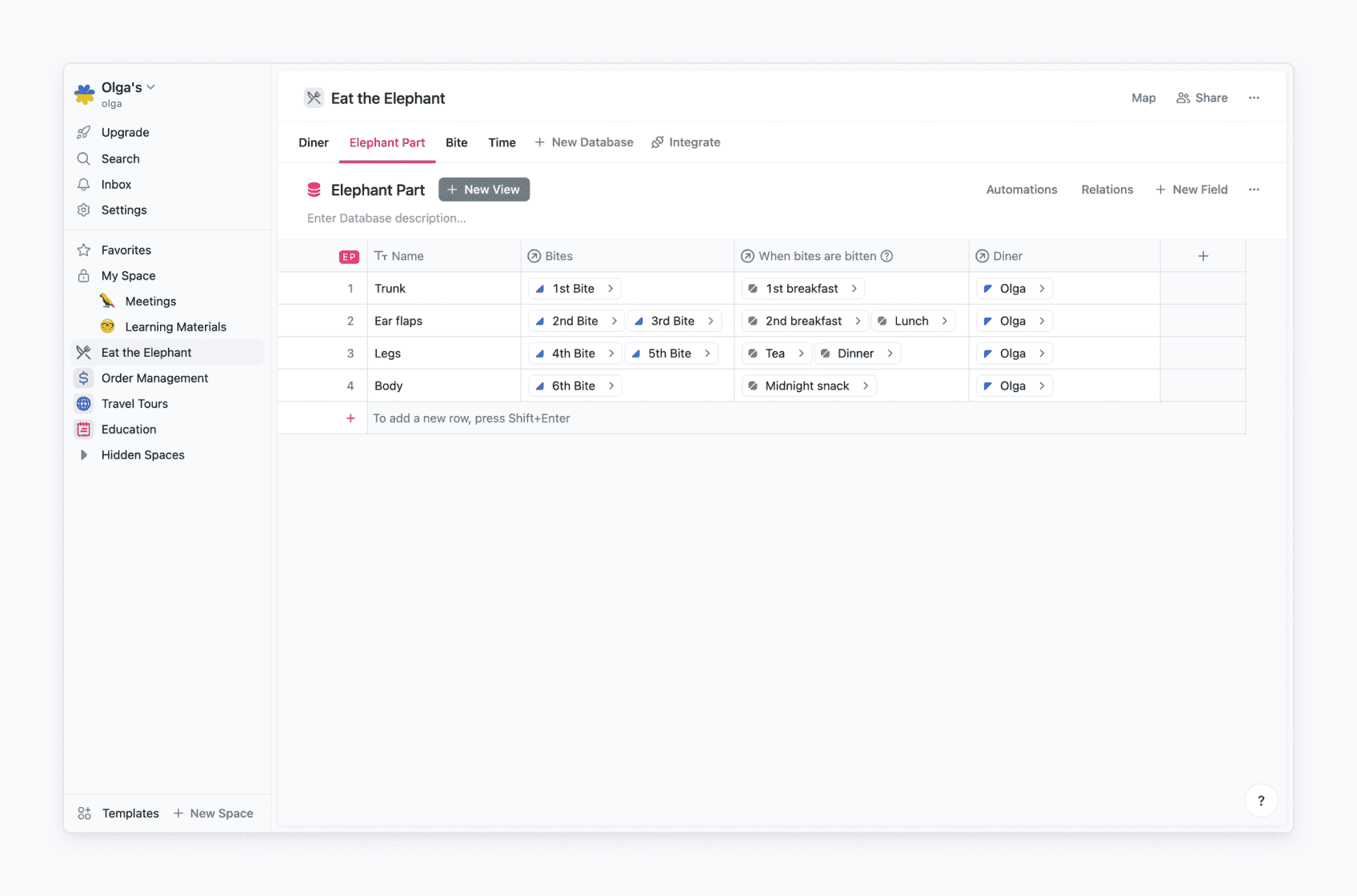Expand the 1st Bite tag in the Trunk row

[610, 288]
